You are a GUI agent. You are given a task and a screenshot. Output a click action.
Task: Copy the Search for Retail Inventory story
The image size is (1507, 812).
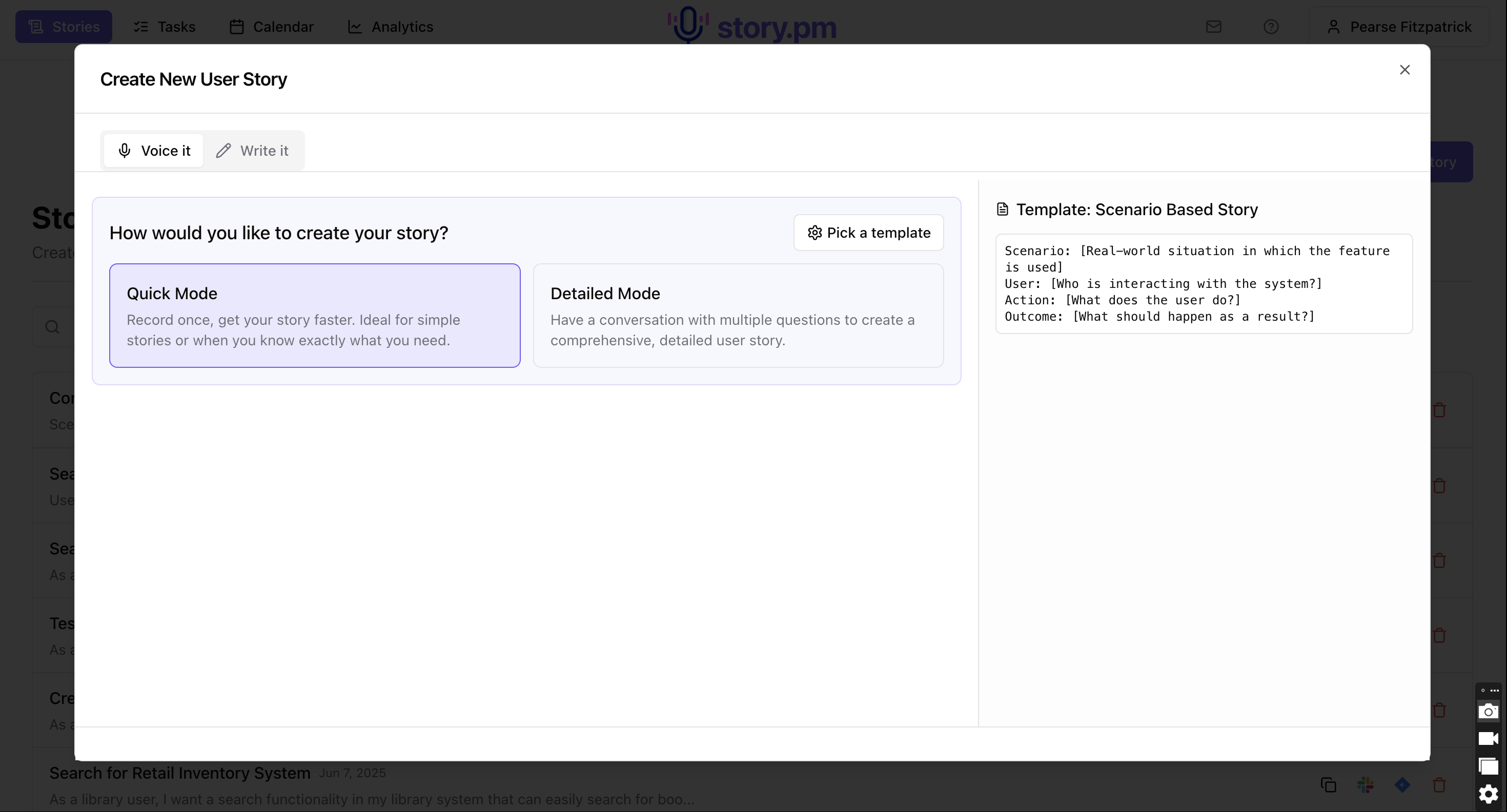1328,785
